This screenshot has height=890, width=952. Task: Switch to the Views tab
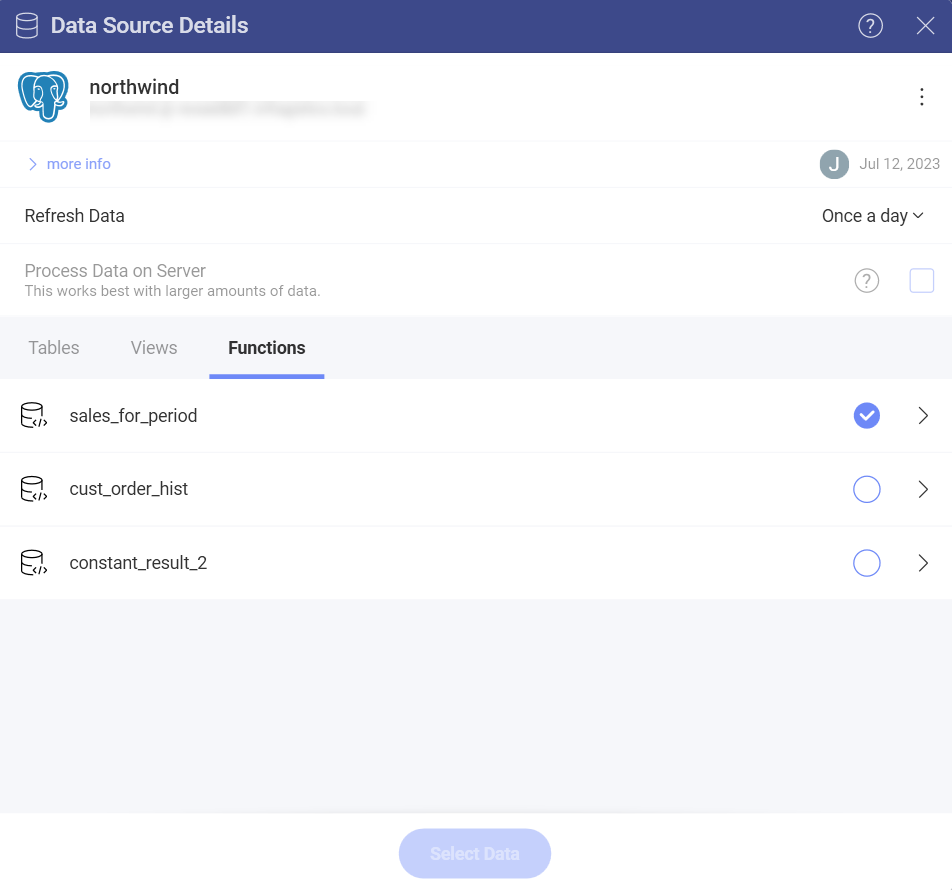154,347
